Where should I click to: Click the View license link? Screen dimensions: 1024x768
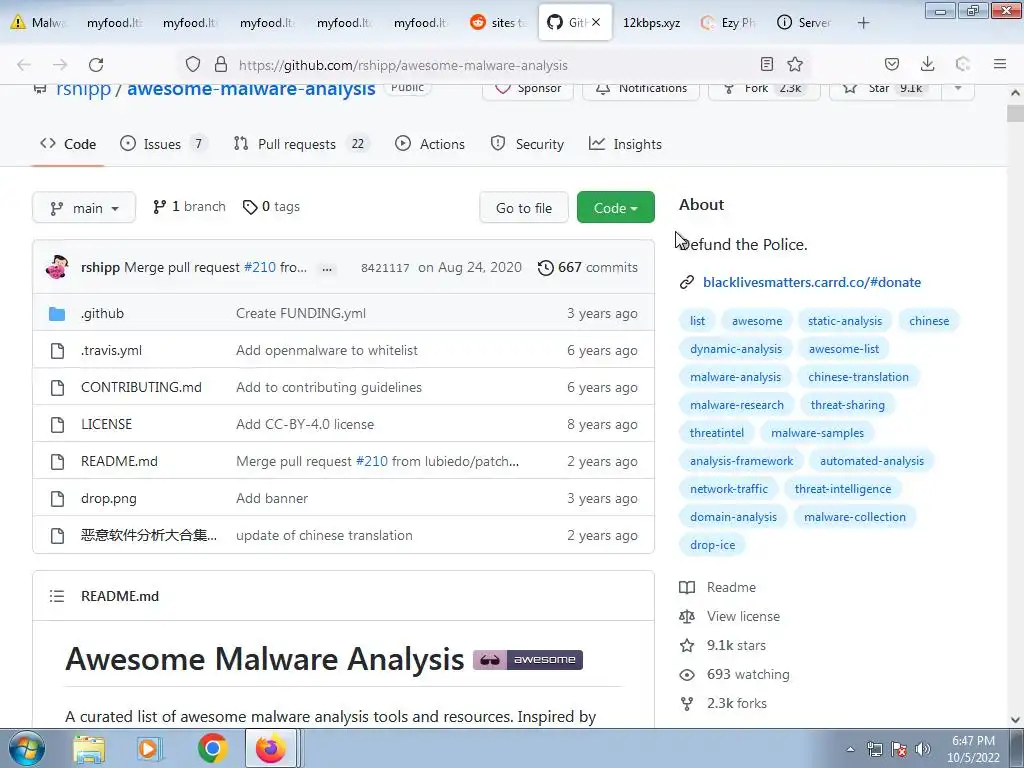coord(743,616)
